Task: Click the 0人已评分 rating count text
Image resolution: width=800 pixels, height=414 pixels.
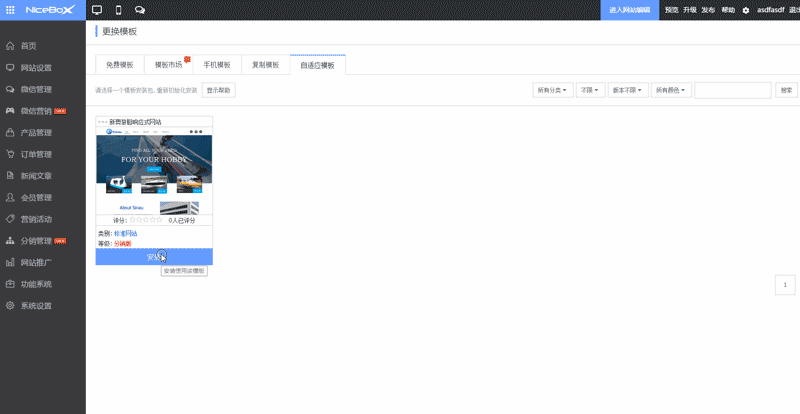Action: [x=182, y=221]
